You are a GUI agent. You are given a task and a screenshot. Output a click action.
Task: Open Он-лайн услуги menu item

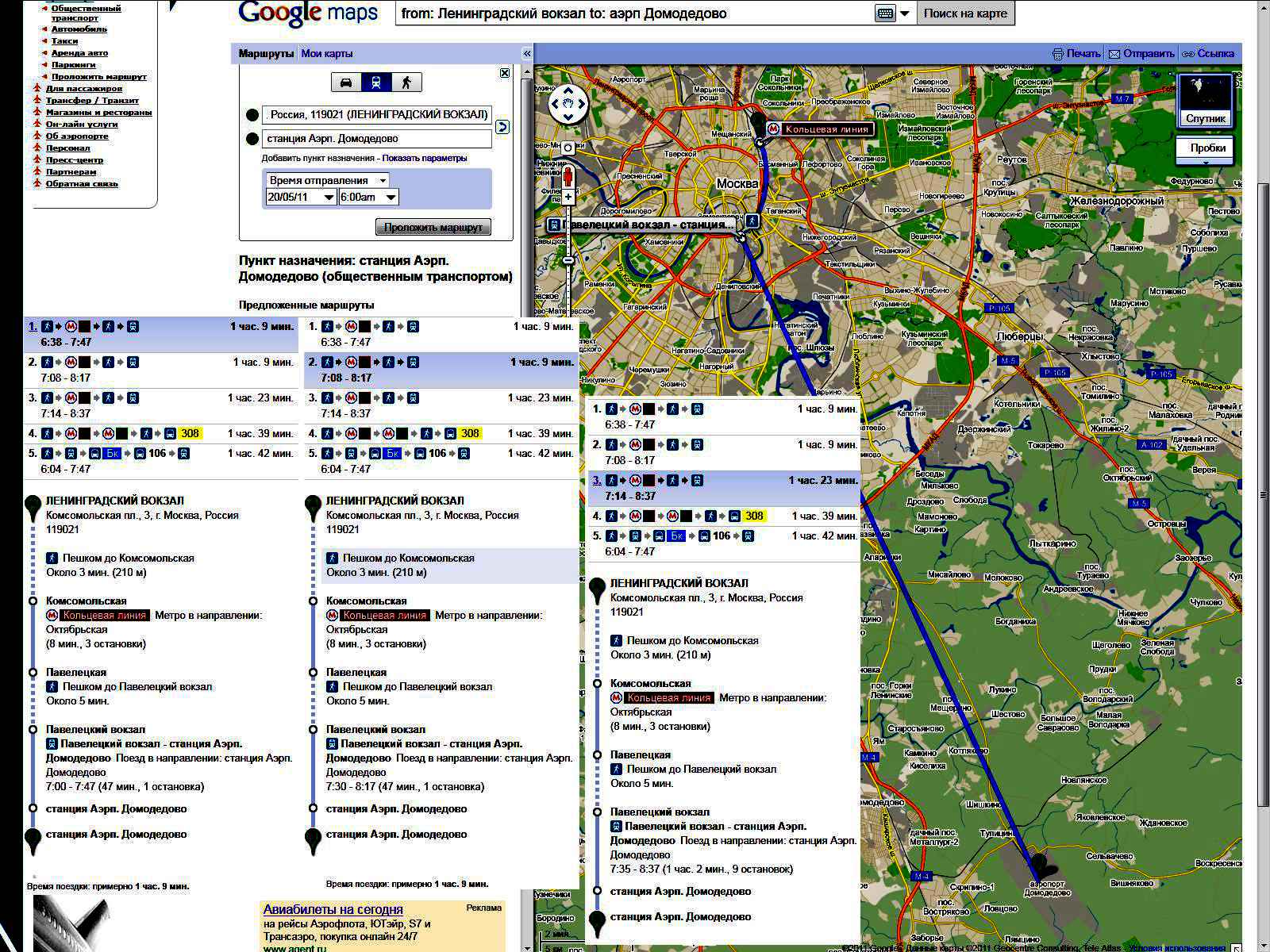82,125
